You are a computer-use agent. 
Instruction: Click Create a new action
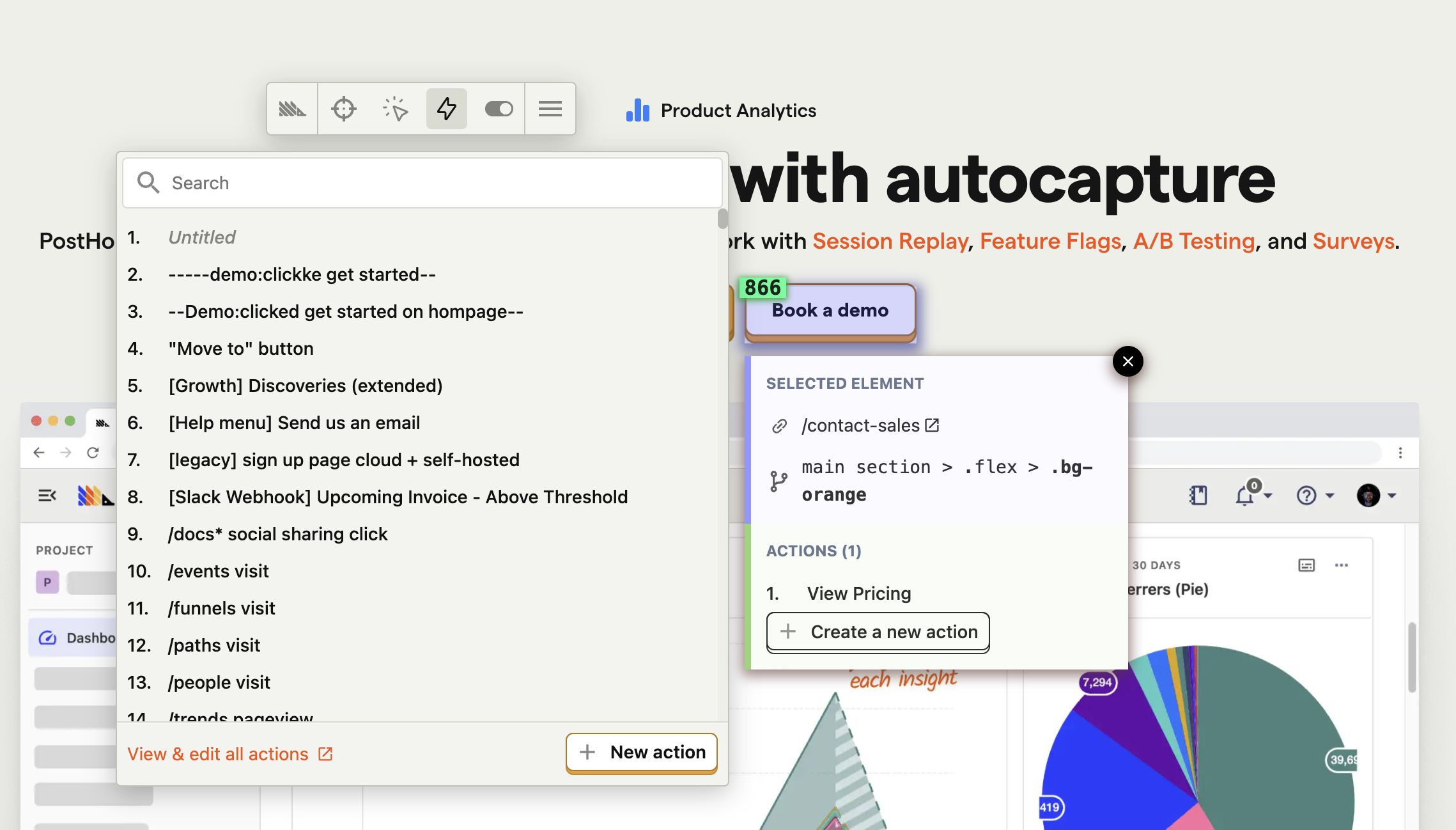tap(877, 632)
